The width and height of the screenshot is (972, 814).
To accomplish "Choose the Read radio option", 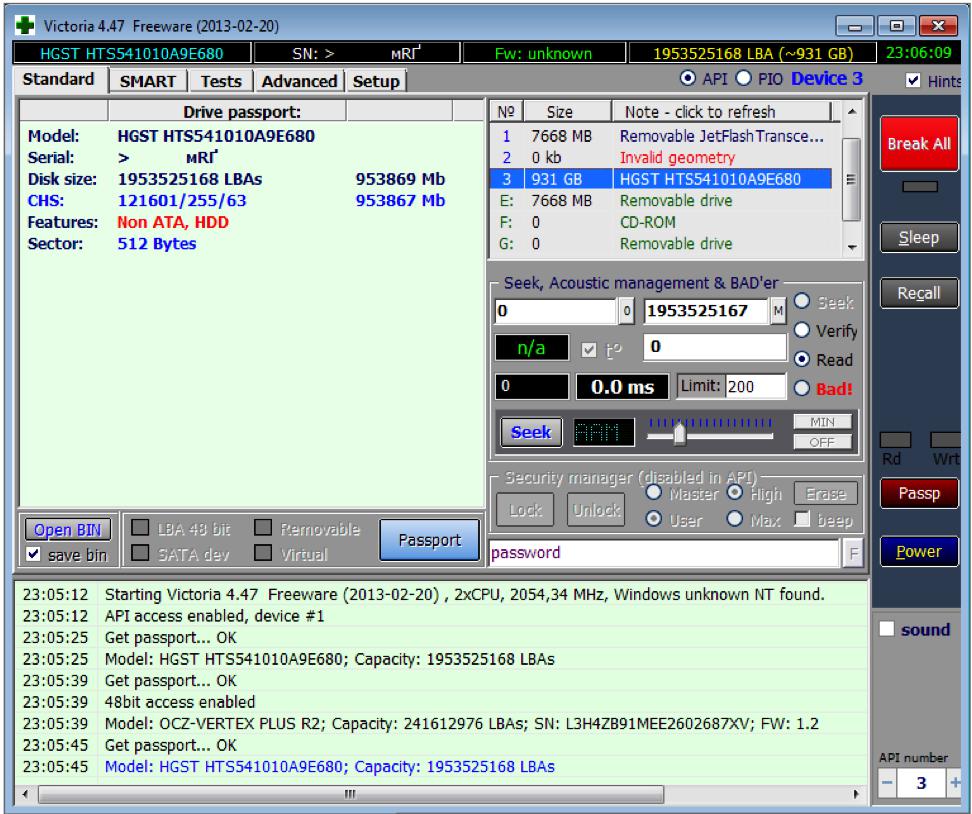I will pyautogui.click(x=802, y=359).
